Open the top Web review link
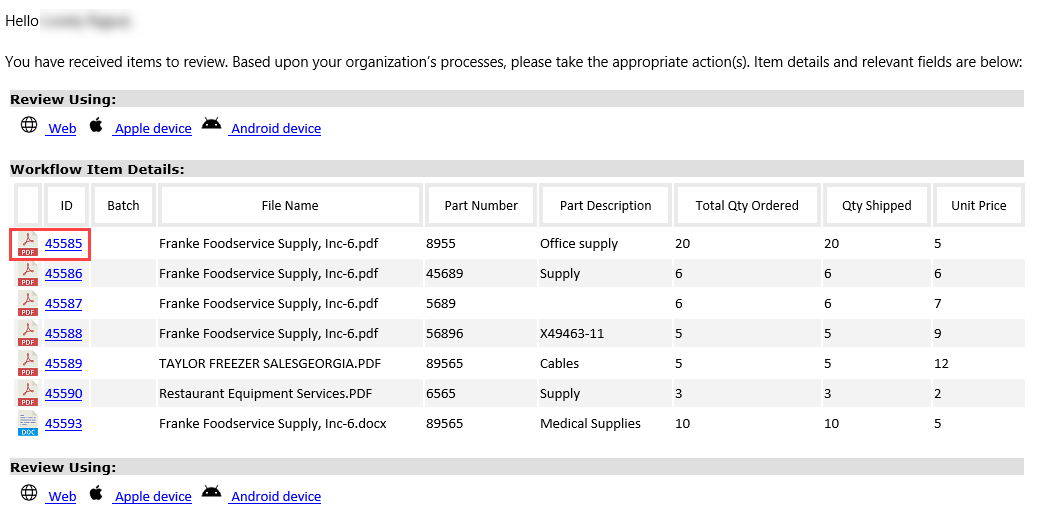 62,129
